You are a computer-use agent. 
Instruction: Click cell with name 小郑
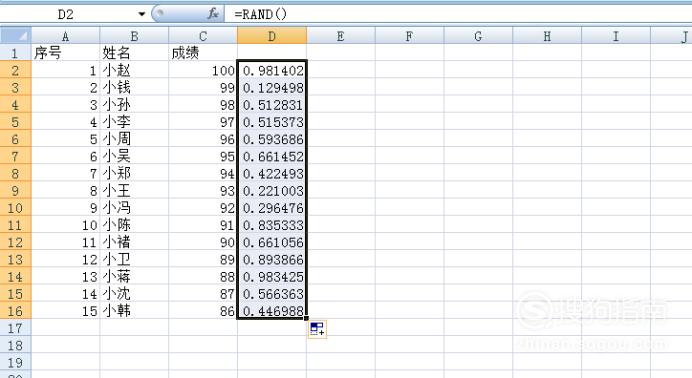[x=134, y=173]
